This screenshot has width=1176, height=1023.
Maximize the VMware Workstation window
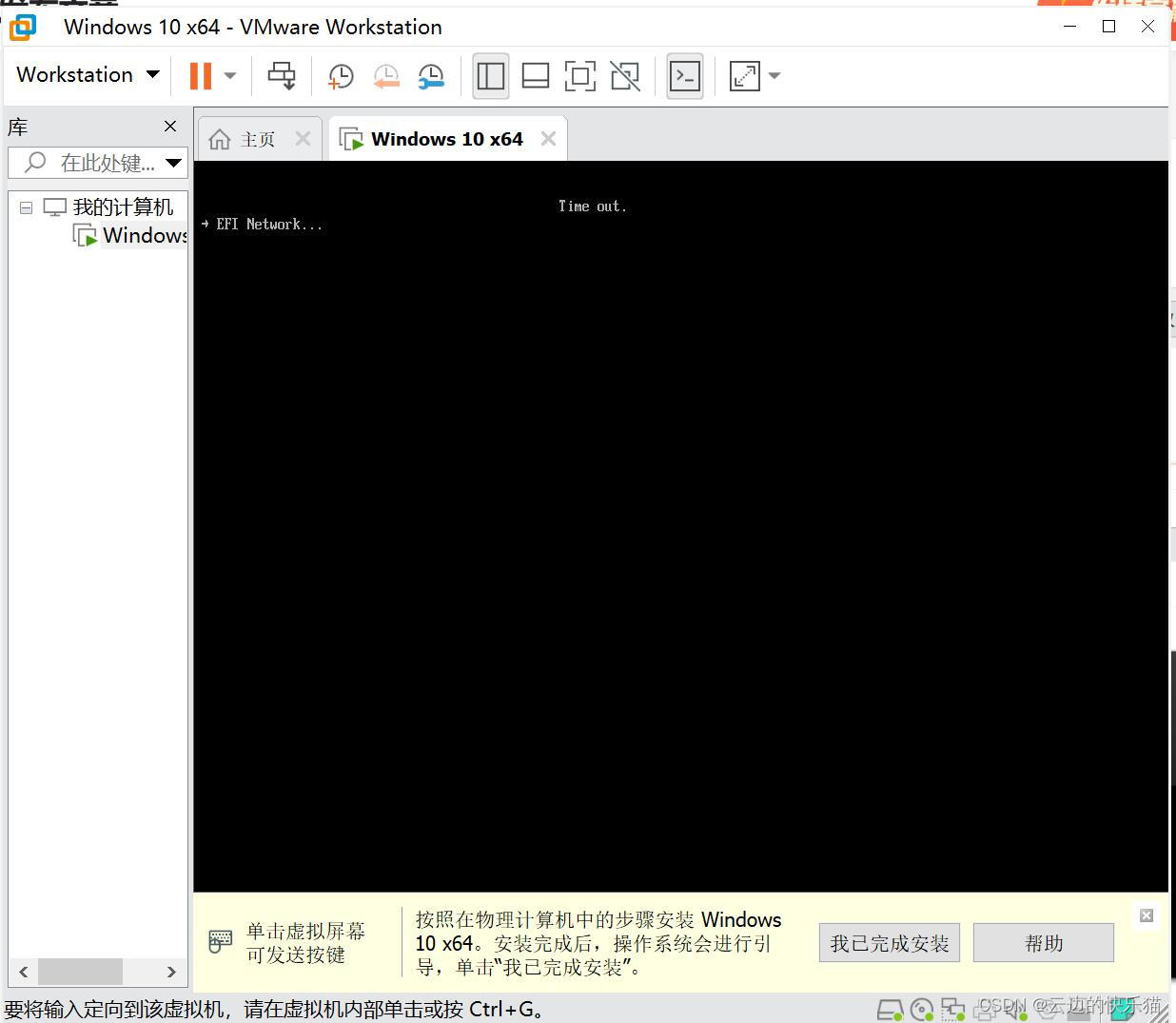[1108, 27]
